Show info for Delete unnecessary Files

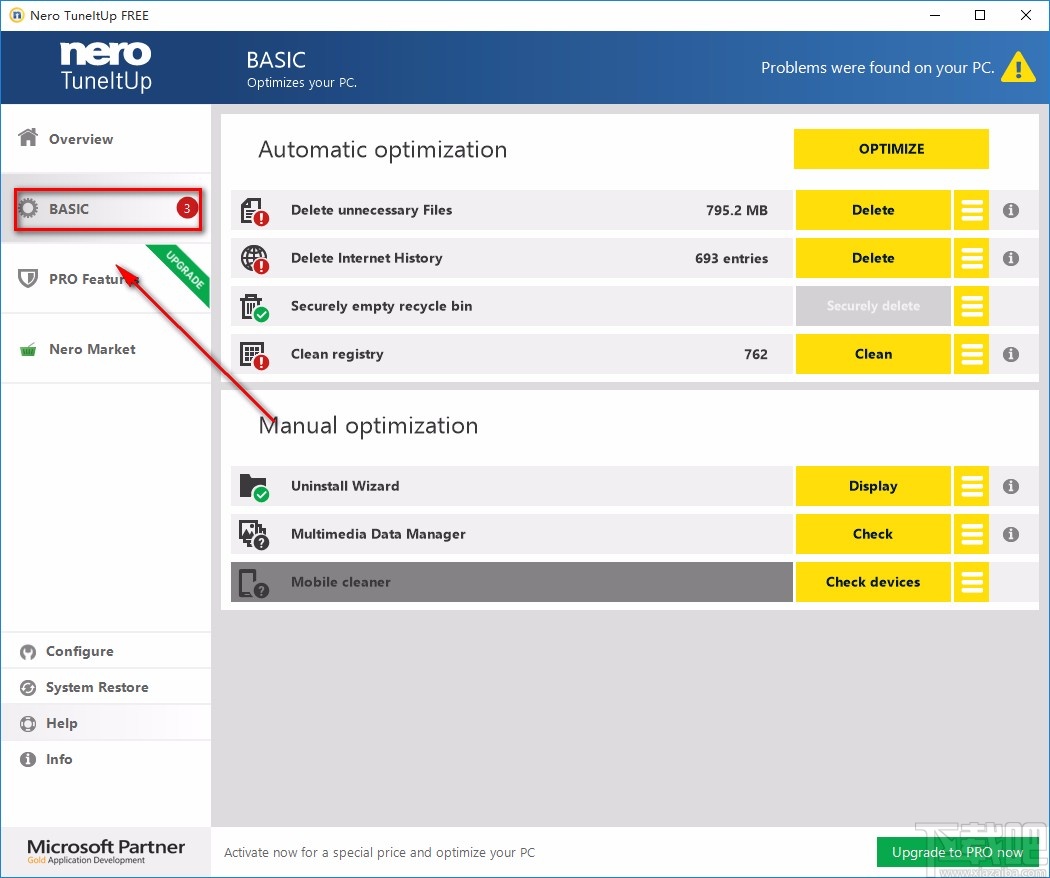pos(1010,210)
